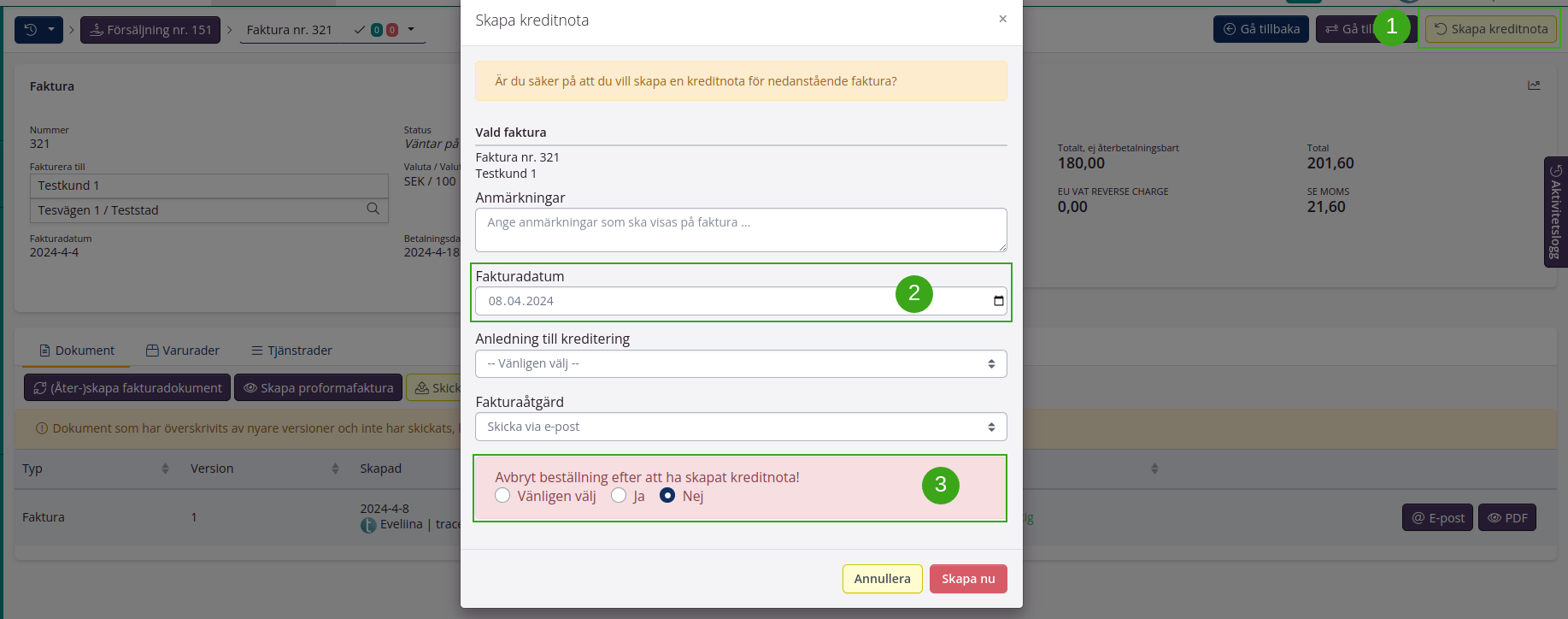Screen dimensions: 1568x619
Task: Switch to the Tjänstrader tab
Action: (x=291, y=351)
